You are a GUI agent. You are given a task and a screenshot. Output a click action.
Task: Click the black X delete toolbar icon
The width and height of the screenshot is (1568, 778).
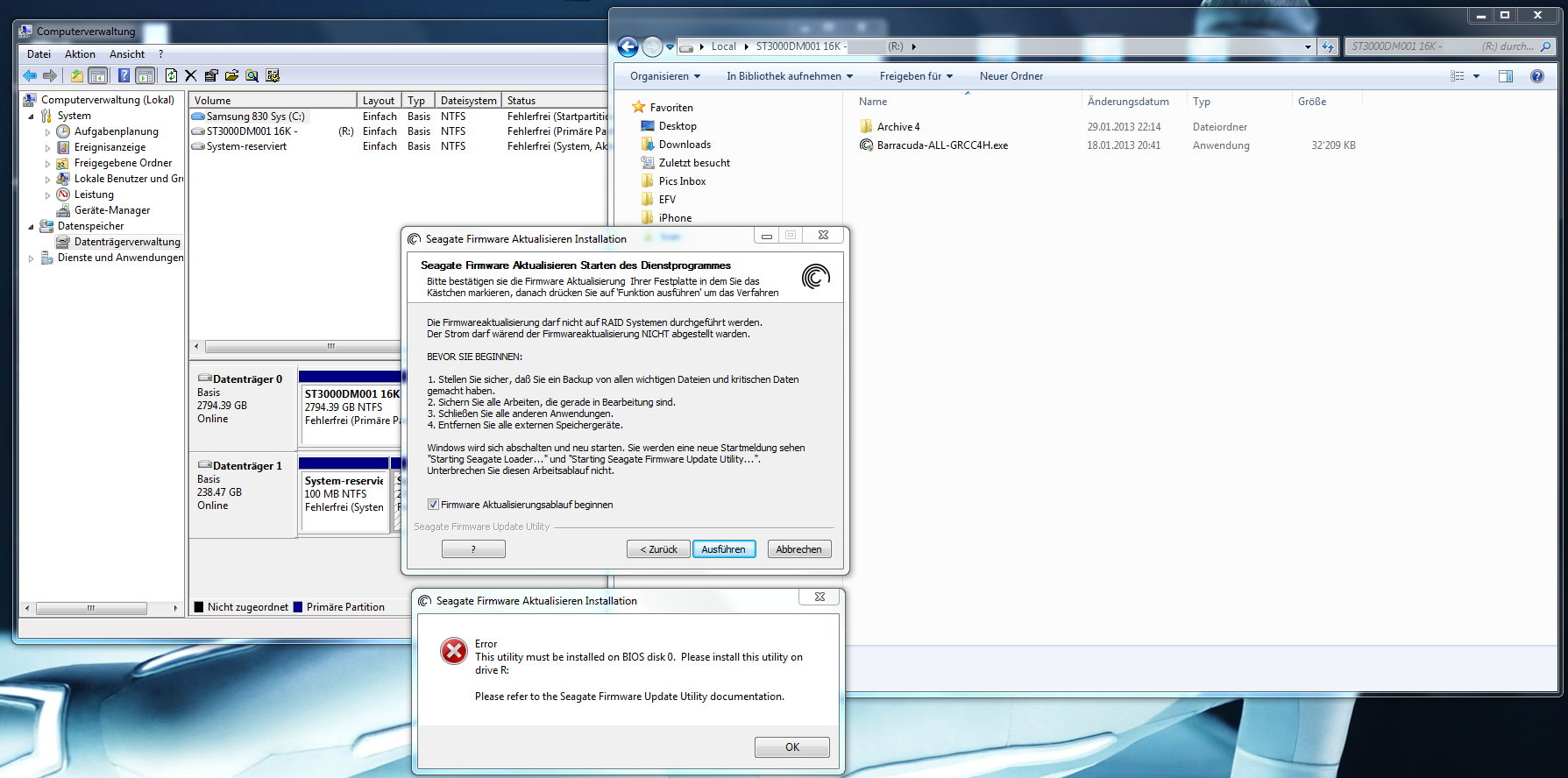tap(191, 76)
